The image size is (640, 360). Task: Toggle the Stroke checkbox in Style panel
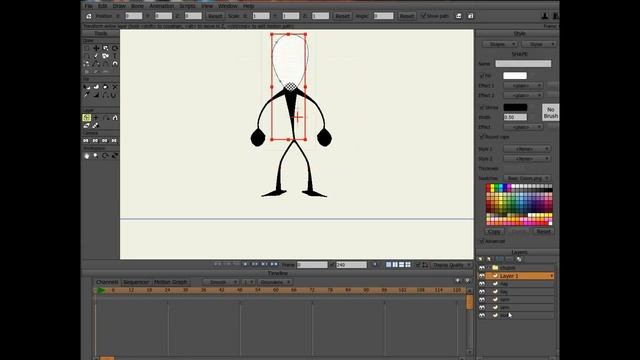[482, 108]
